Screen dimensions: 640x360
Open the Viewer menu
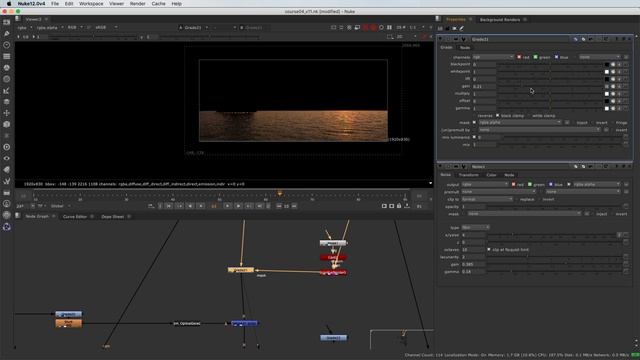tap(116, 4)
